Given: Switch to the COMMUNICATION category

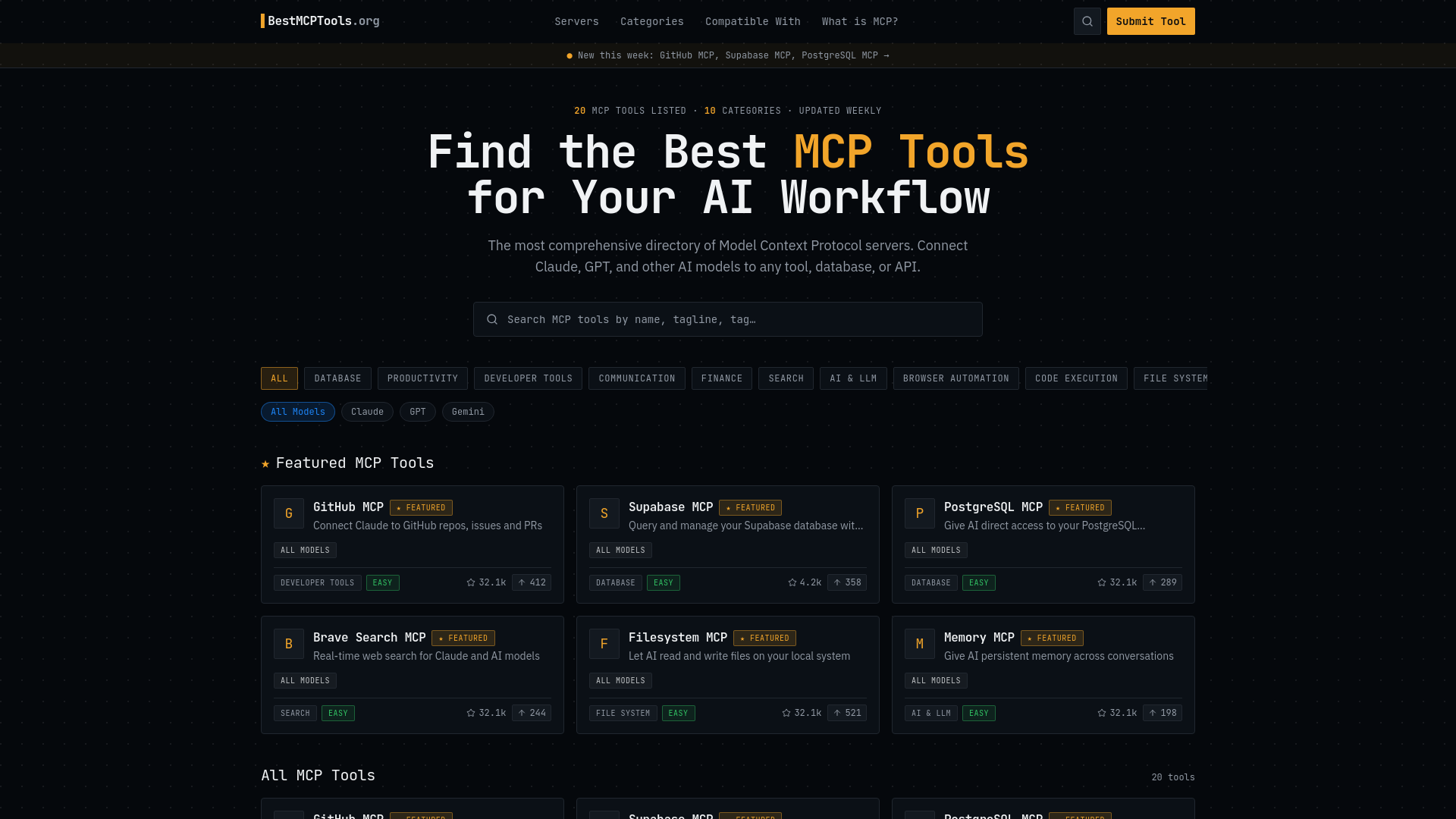Looking at the screenshot, I should tap(637, 378).
